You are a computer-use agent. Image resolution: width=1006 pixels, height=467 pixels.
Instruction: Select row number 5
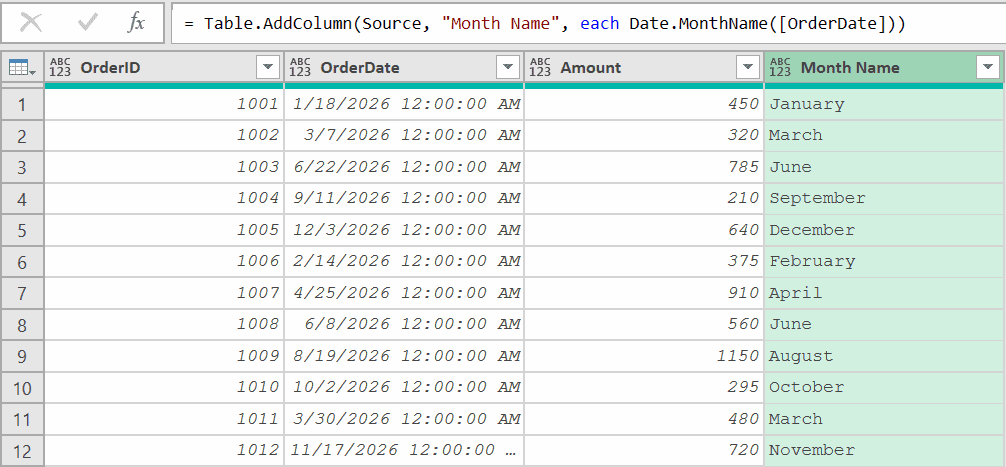[22, 230]
